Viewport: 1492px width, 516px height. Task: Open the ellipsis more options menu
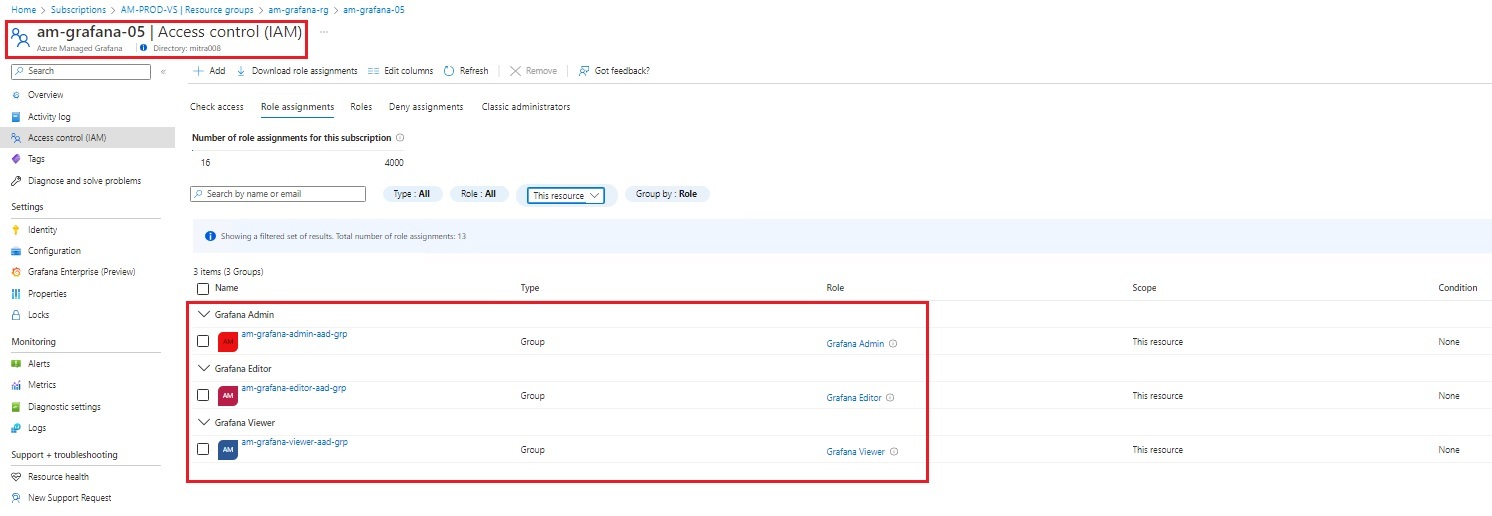click(323, 32)
